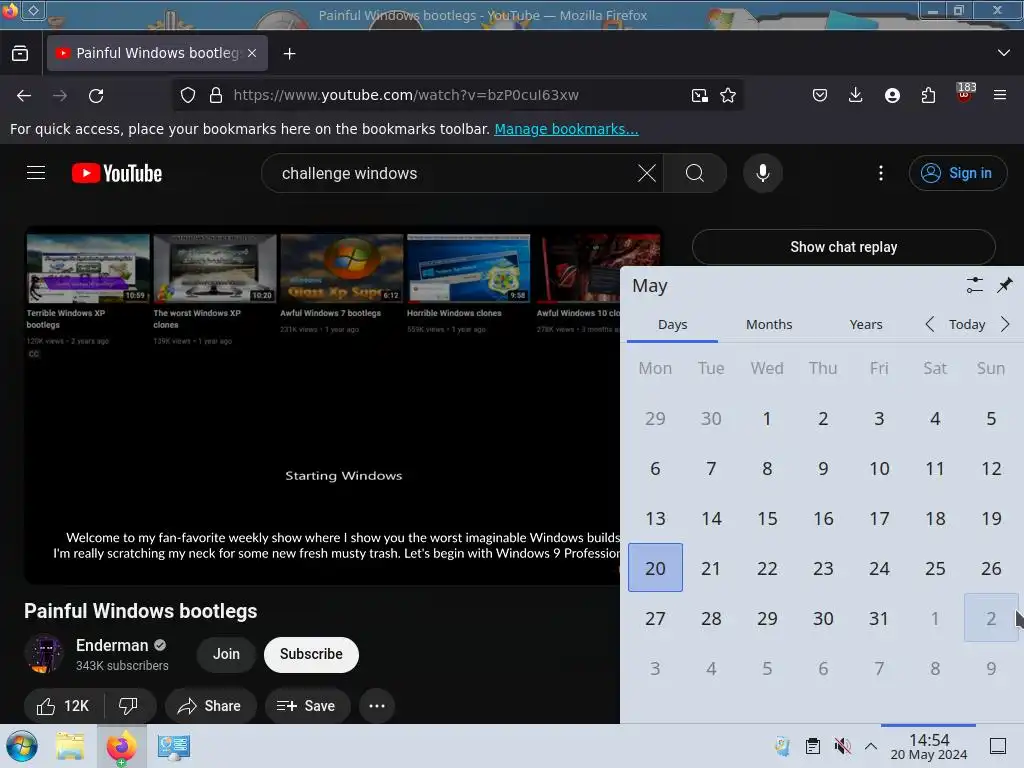Open the Manage bookmarks link
Viewport: 1024px width, 768px height.
566,129
